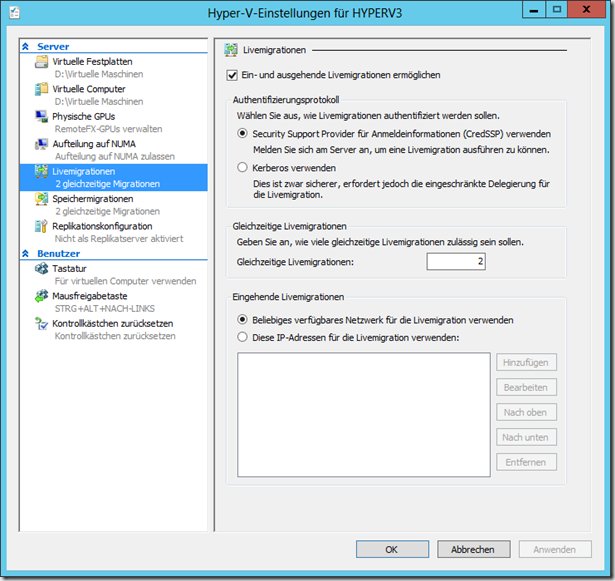The height and width of the screenshot is (581, 615).
Task: Click the Replikationskonfiguration icon
Action: pos(42,226)
